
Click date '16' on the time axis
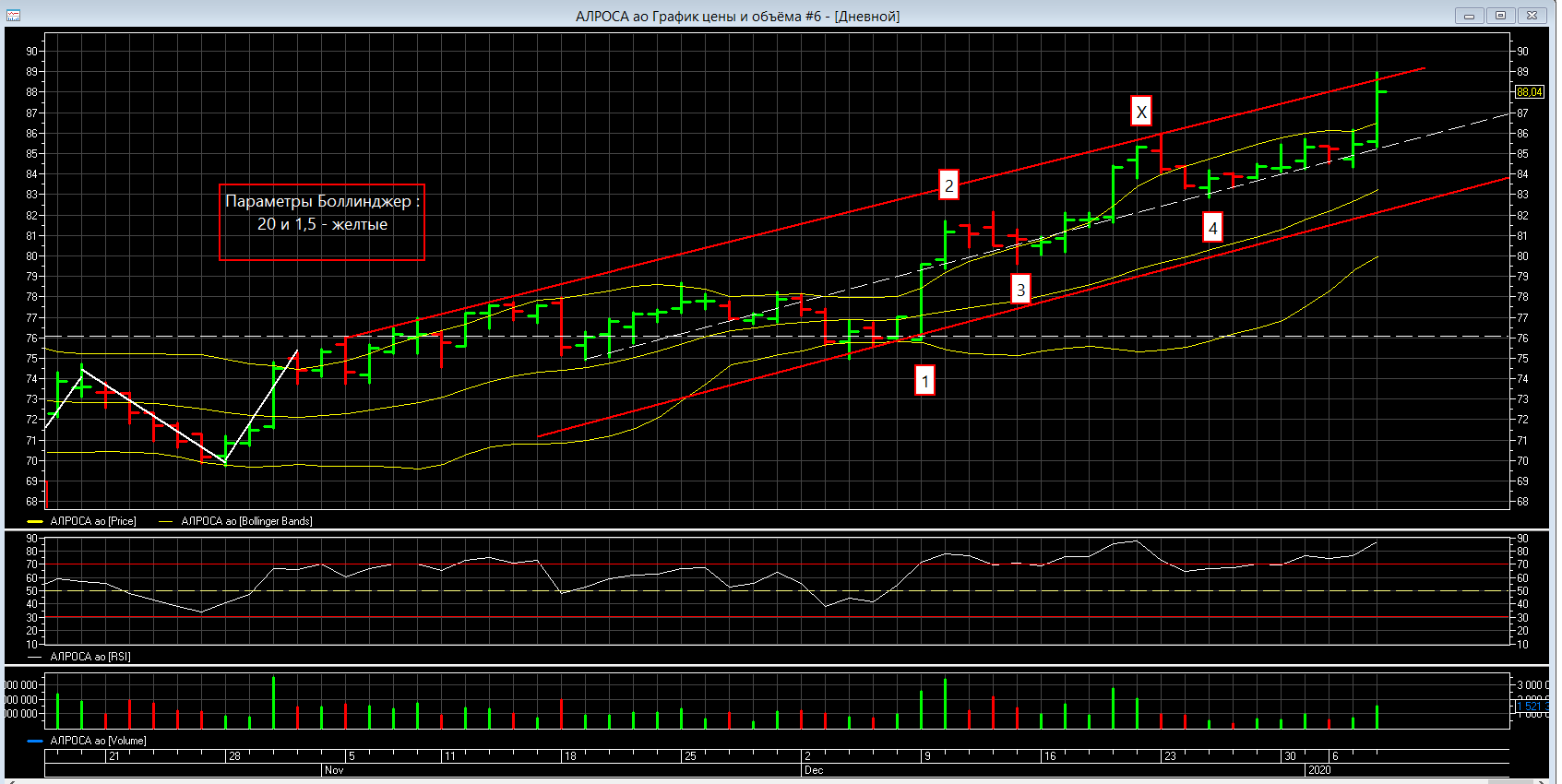pyautogui.click(x=1050, y=756)
